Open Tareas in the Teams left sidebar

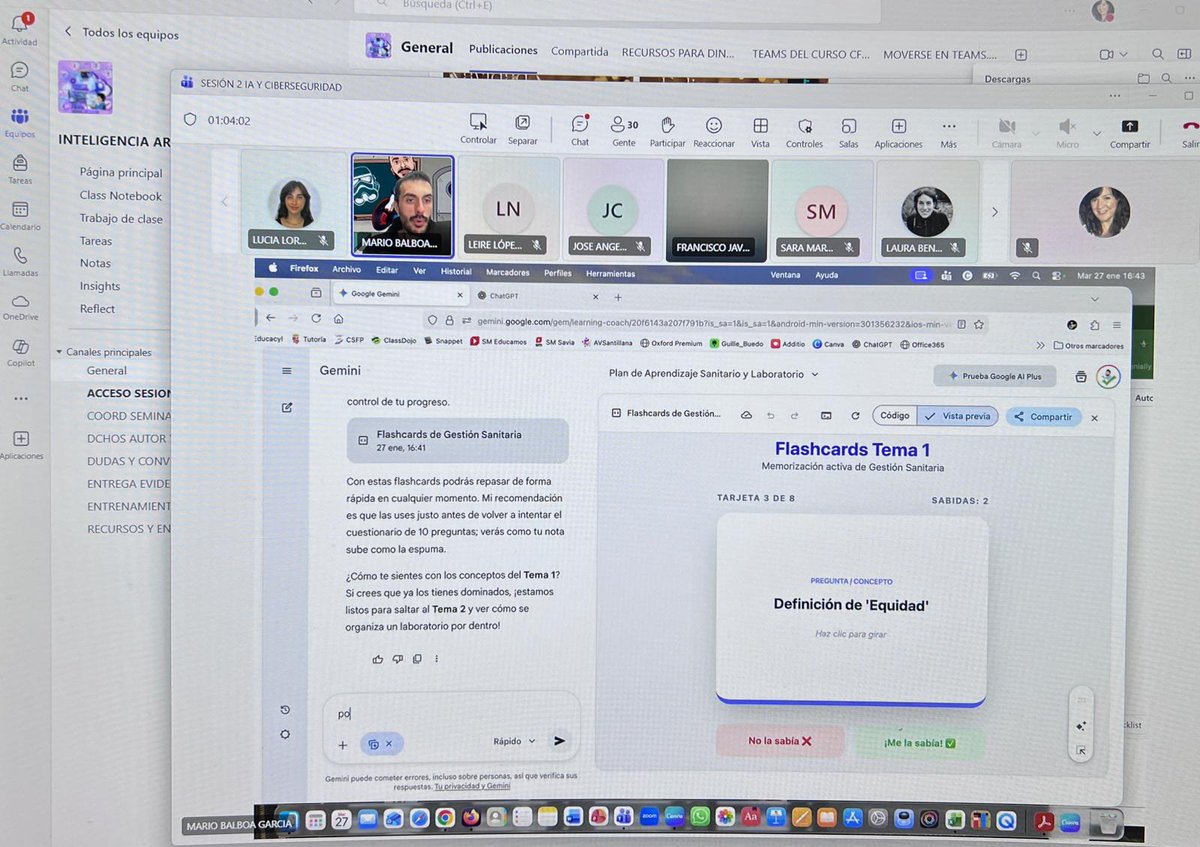click(x=19, y=168)
